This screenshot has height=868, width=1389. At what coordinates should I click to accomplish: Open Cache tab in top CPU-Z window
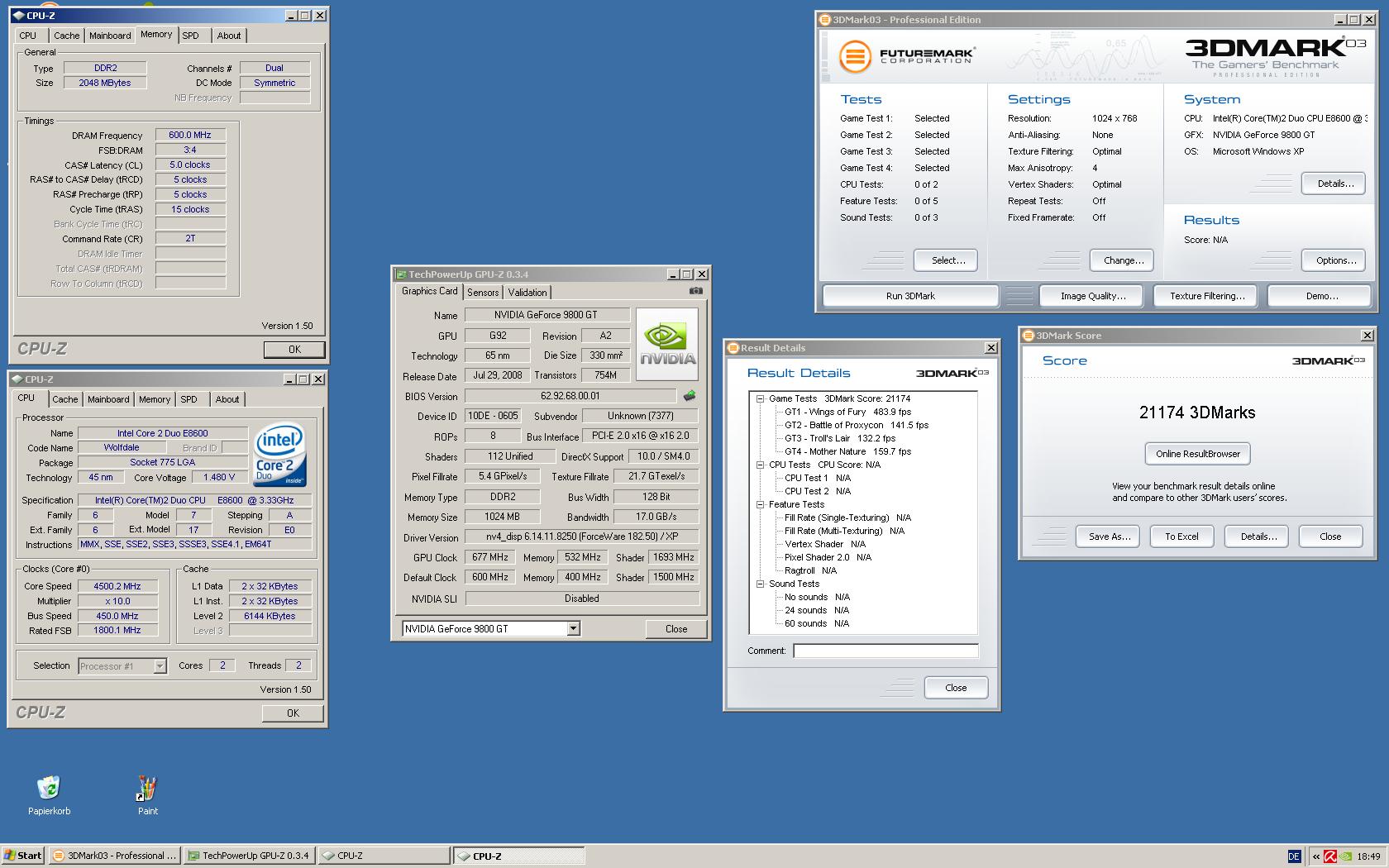coord(67,36)
